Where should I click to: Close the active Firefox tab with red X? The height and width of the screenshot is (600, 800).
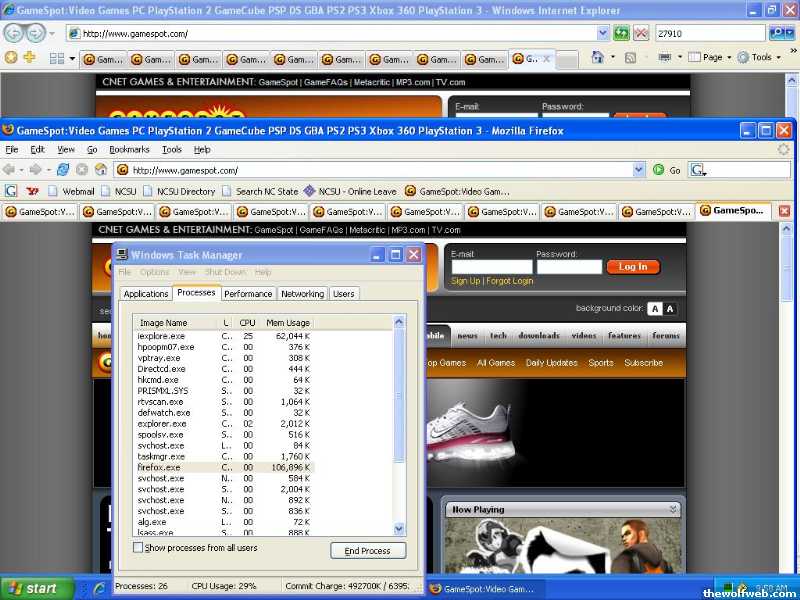point(784,211)
